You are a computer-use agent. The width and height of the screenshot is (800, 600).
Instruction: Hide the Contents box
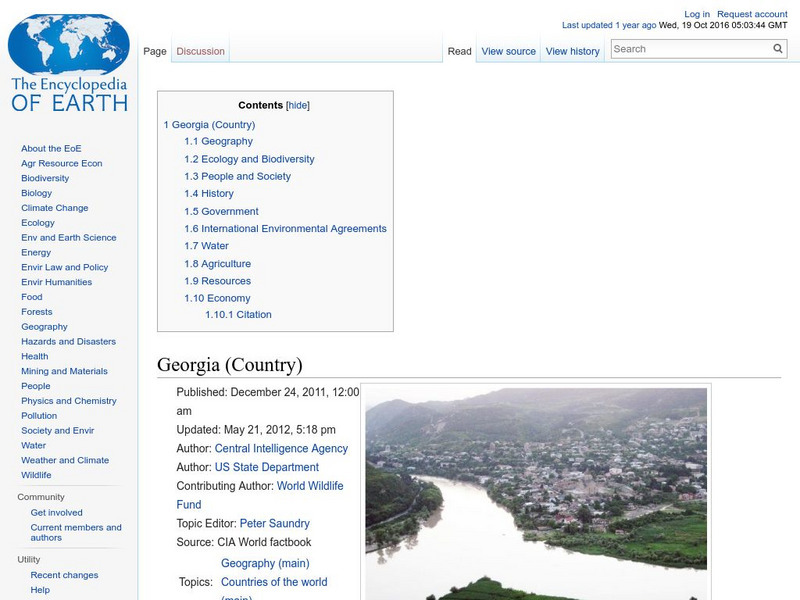pyautogui.click(x=296, y=104)
